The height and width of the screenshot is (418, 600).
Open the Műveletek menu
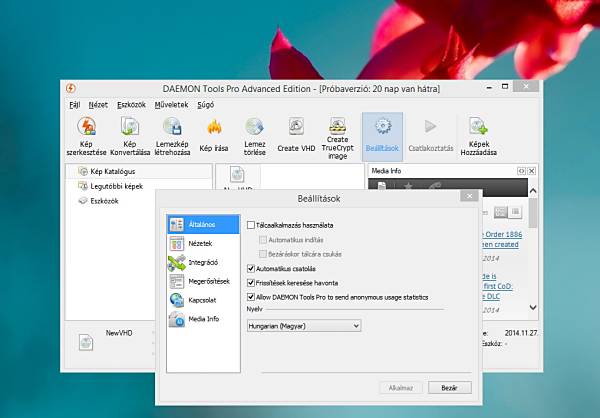[171, 105]
